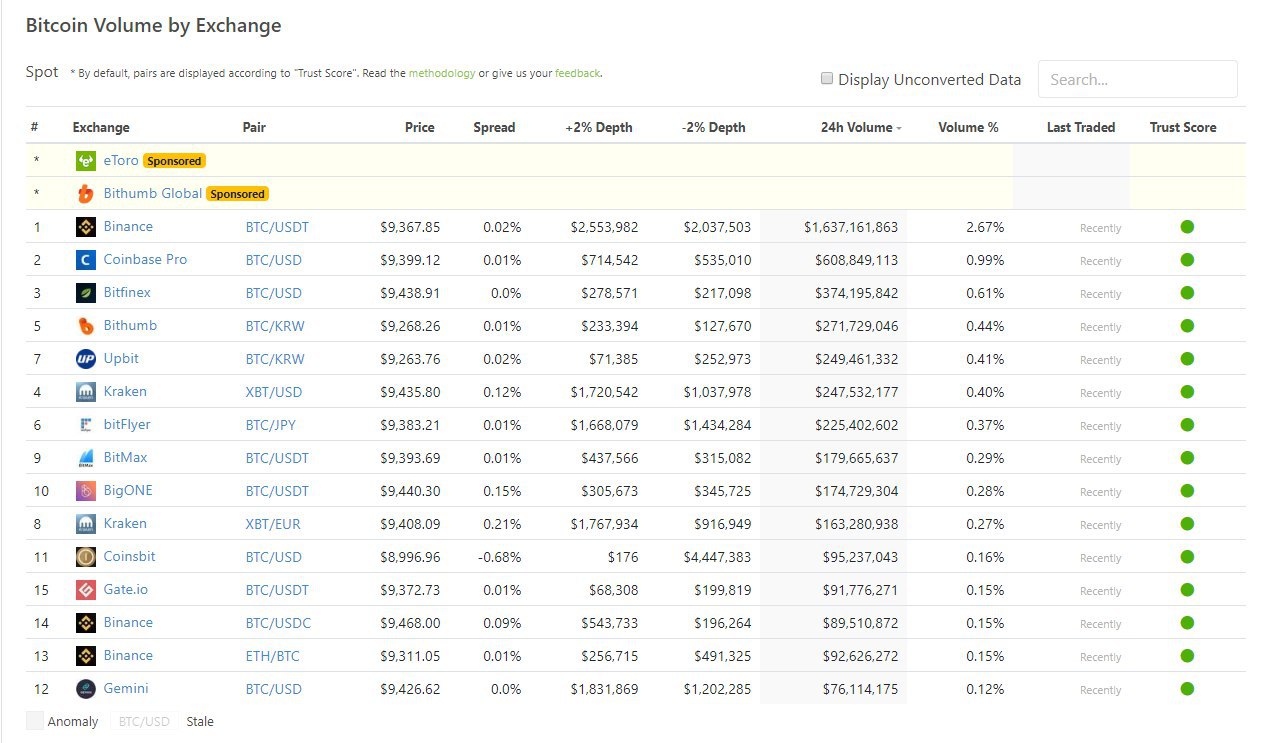Click the -0.68% spread value
1267x743 pixels.
[499, 557]
